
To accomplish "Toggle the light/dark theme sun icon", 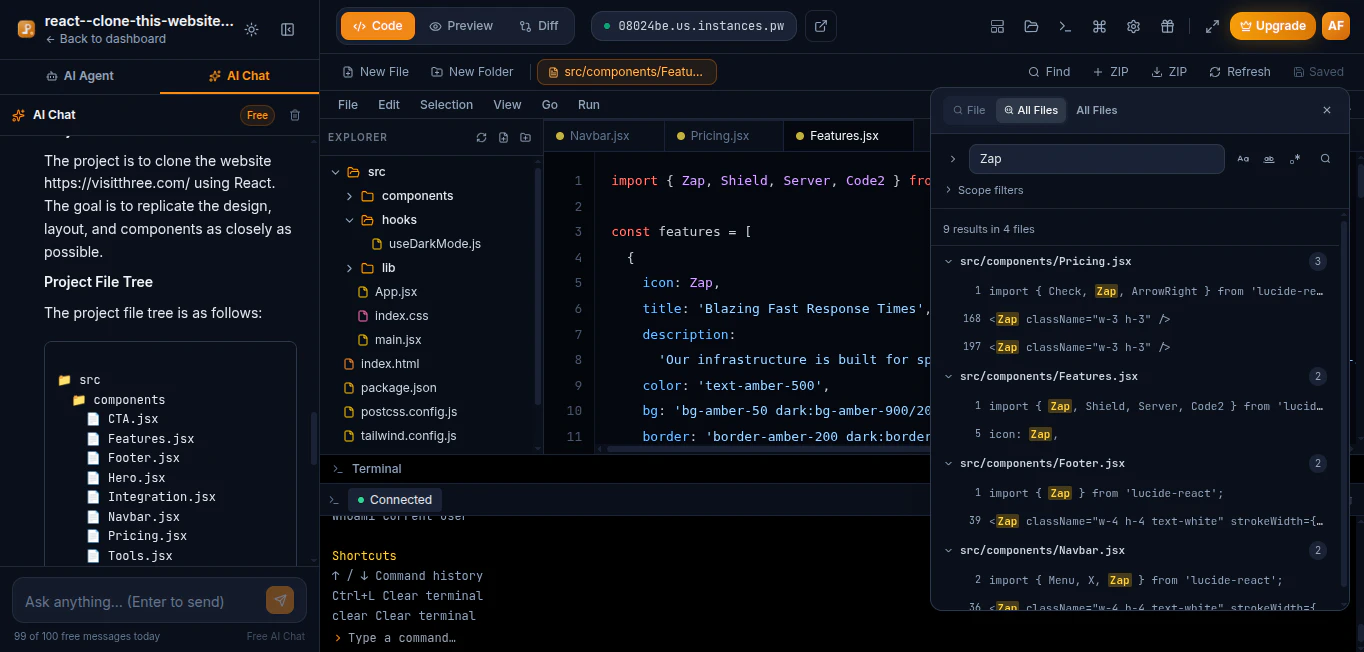I will tap(251, 30).
